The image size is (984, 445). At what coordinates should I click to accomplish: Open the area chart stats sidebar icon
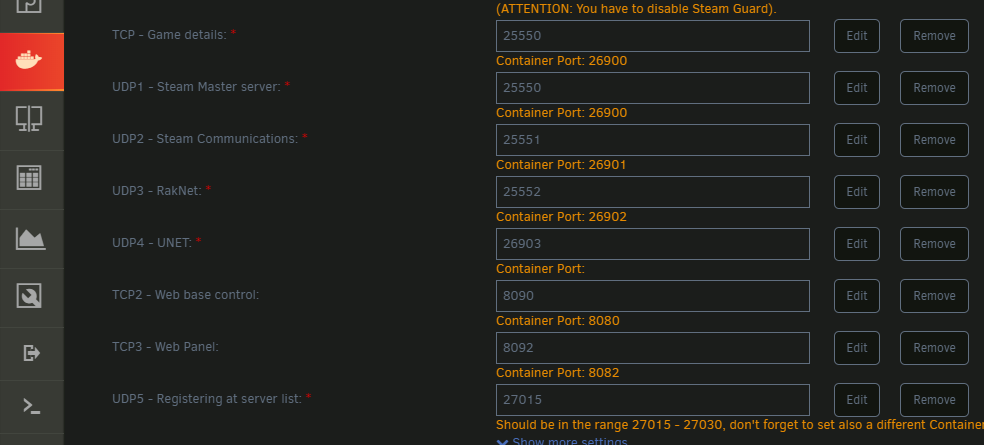tap(31, 239)
